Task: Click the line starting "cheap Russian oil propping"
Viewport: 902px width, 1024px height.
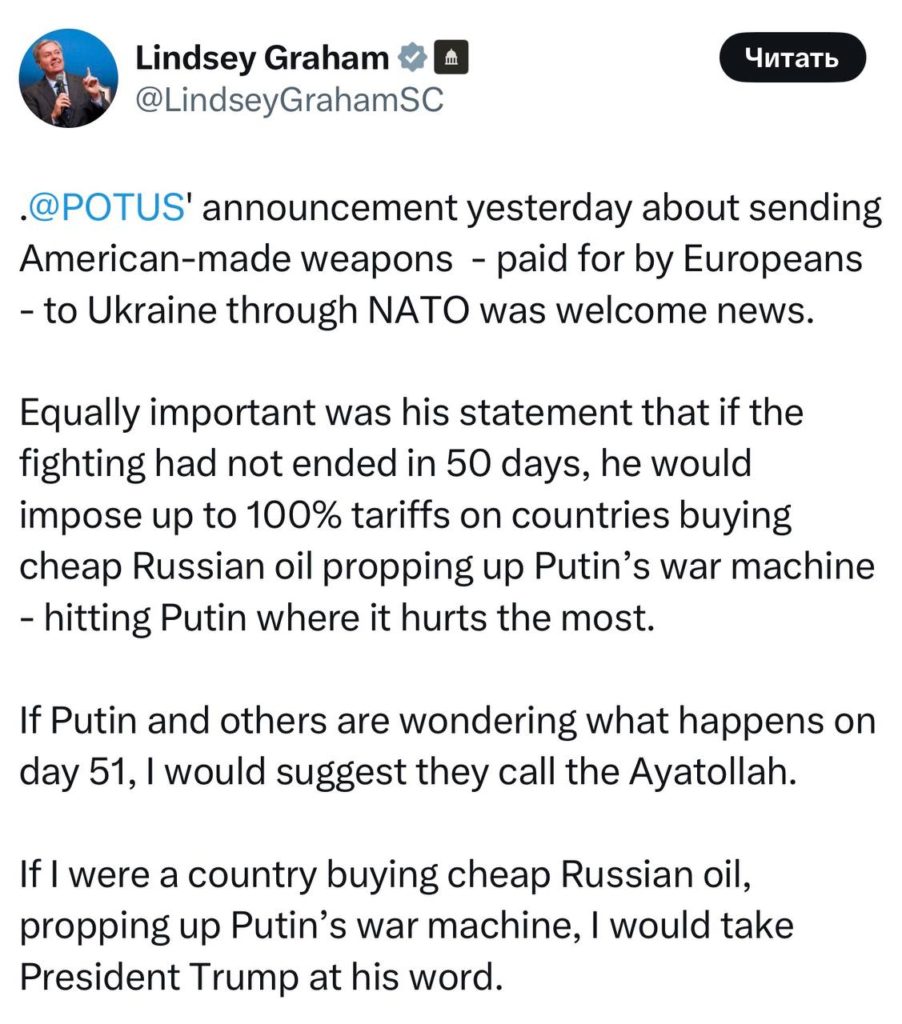Action: [x=447, y=566]
